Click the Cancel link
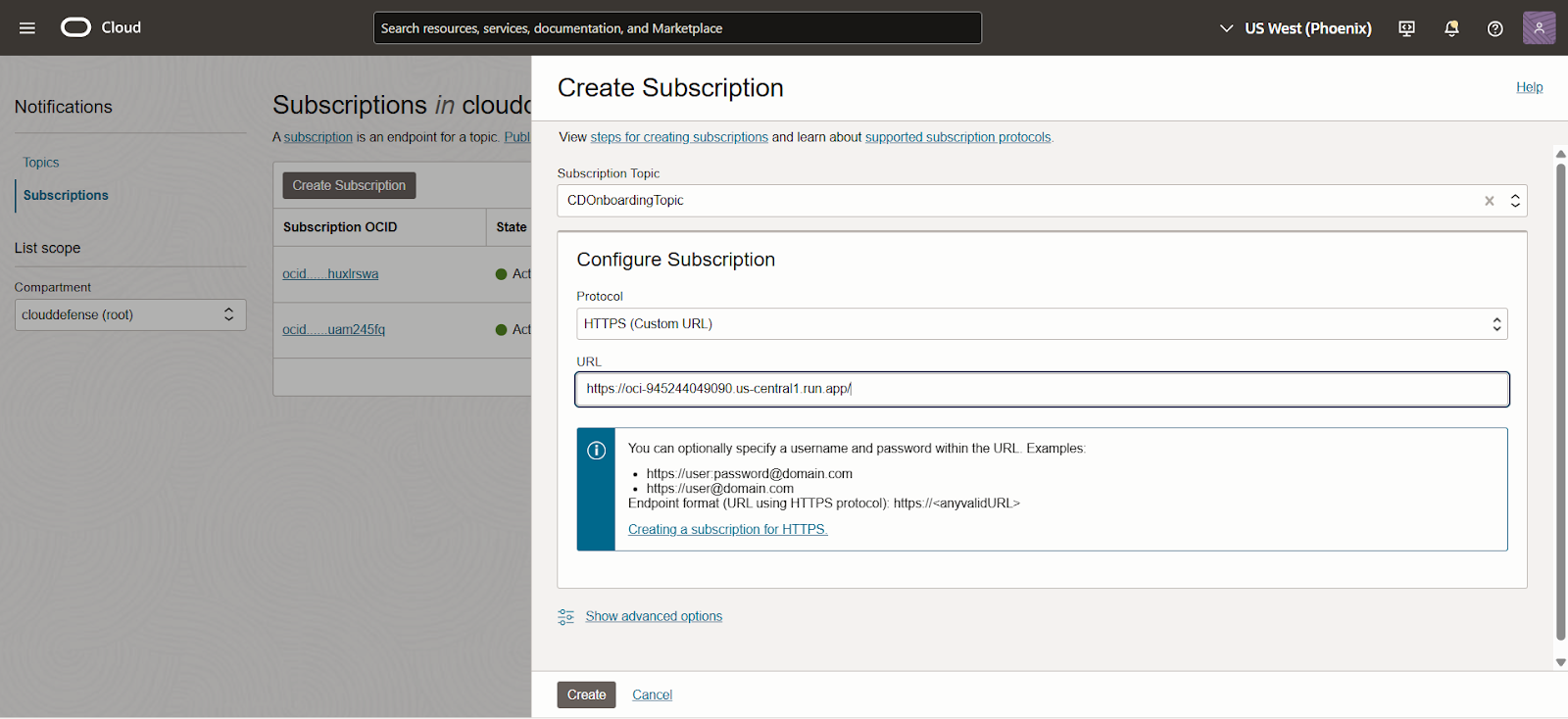The height and width of the screenshot is (719, 1568). point(652,695)
